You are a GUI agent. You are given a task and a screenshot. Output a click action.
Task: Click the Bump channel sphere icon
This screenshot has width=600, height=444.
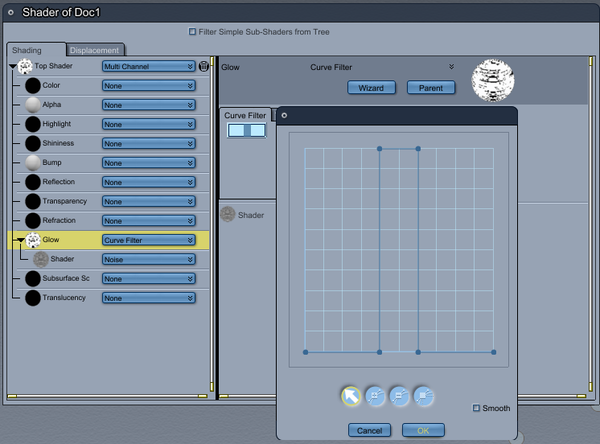pos(33,163)
